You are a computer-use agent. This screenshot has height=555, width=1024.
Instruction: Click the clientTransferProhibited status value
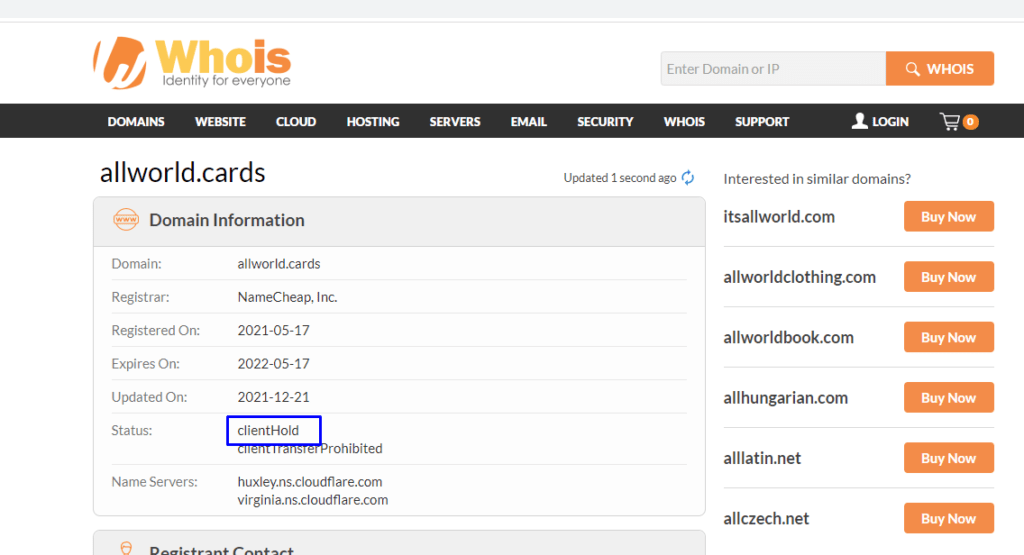click(310, 449)
